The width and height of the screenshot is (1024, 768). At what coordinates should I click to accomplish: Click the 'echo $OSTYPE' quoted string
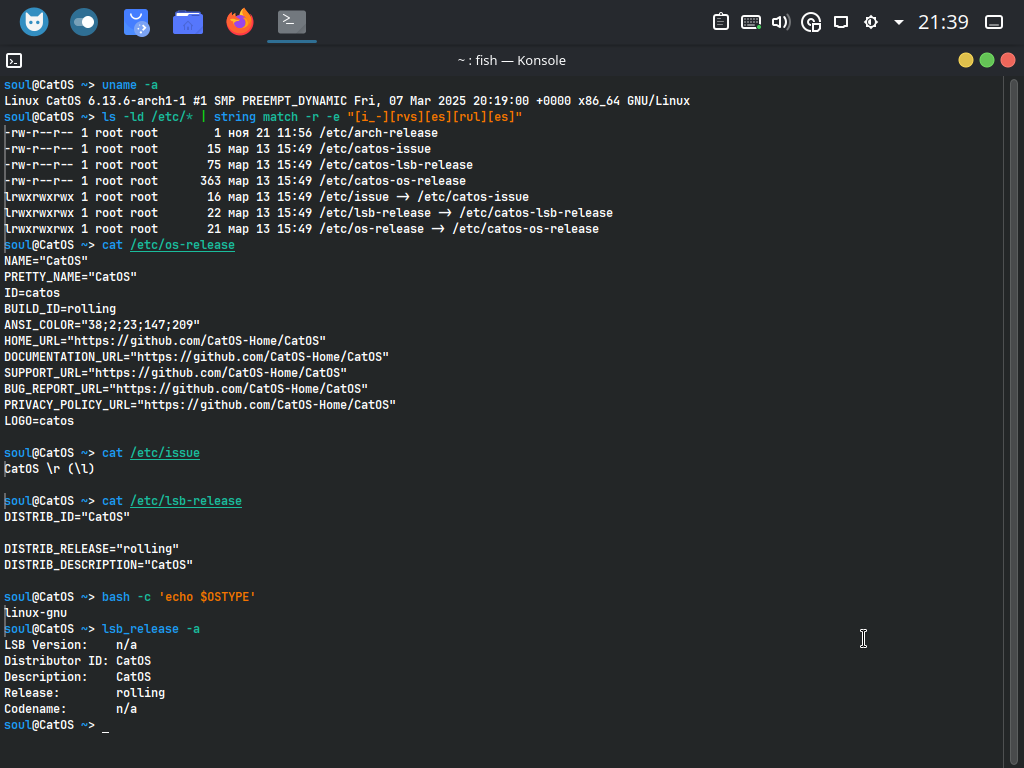[x=207, y=597]
